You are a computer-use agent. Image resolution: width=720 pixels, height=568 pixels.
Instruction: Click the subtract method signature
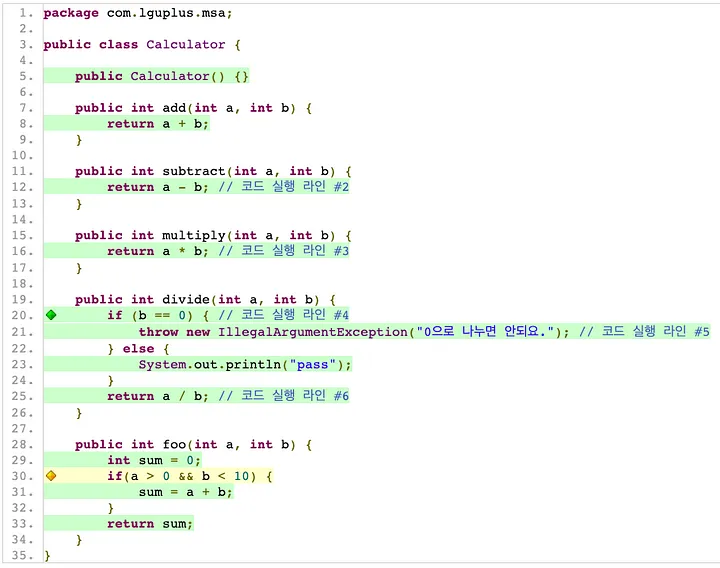[x=214, y=172]
